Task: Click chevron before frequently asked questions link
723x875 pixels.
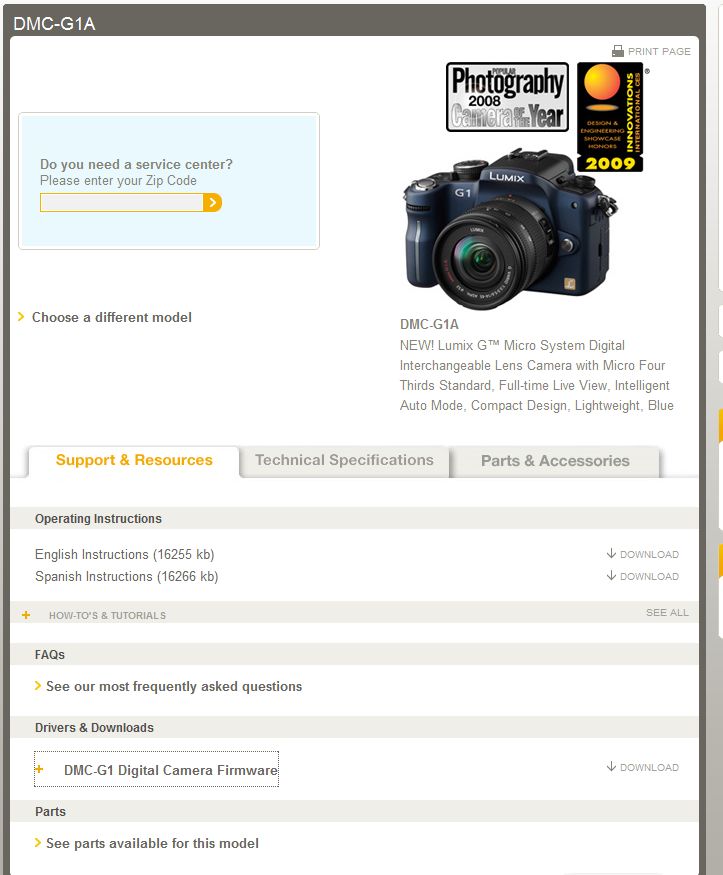Action: tap(38, 686)
